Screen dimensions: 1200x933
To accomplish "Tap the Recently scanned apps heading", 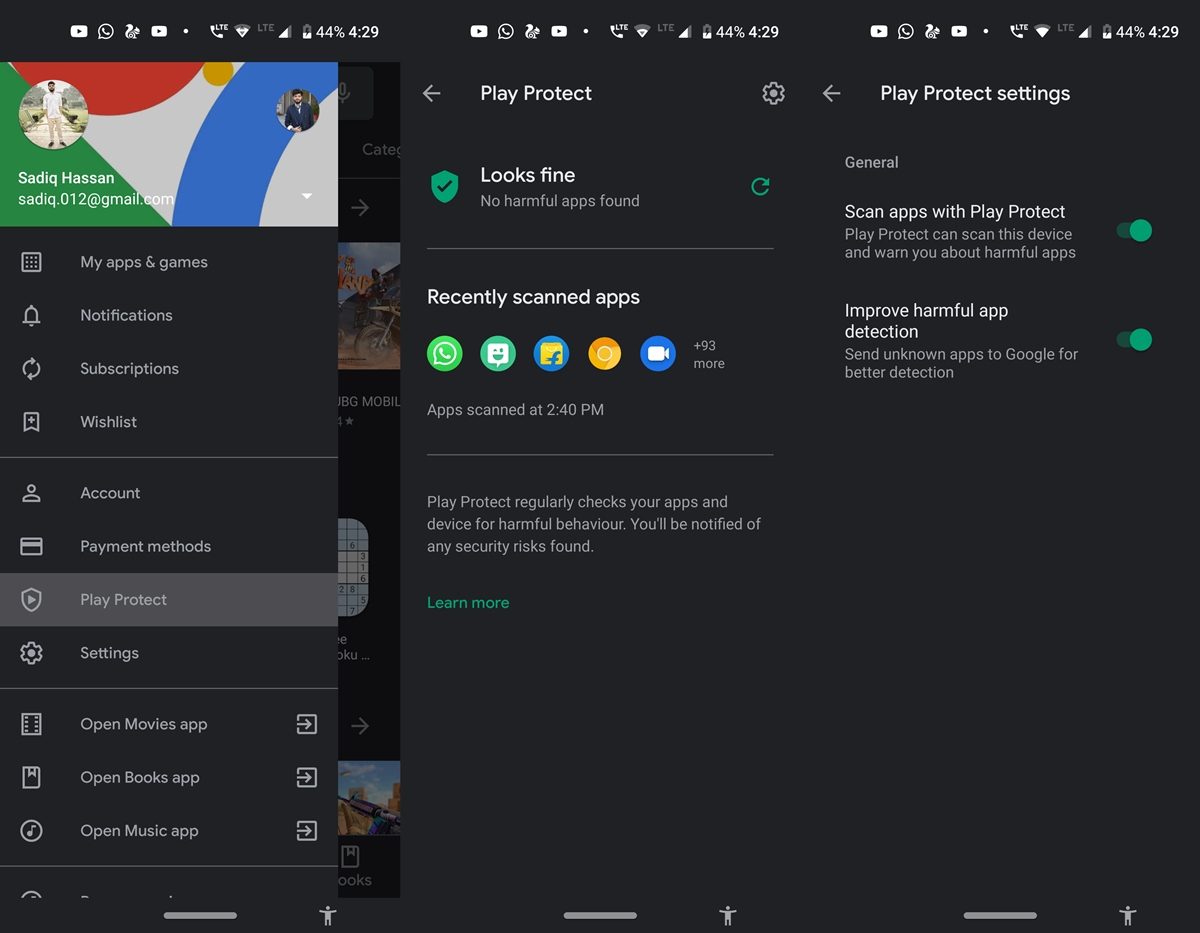I will coord(533,297).
